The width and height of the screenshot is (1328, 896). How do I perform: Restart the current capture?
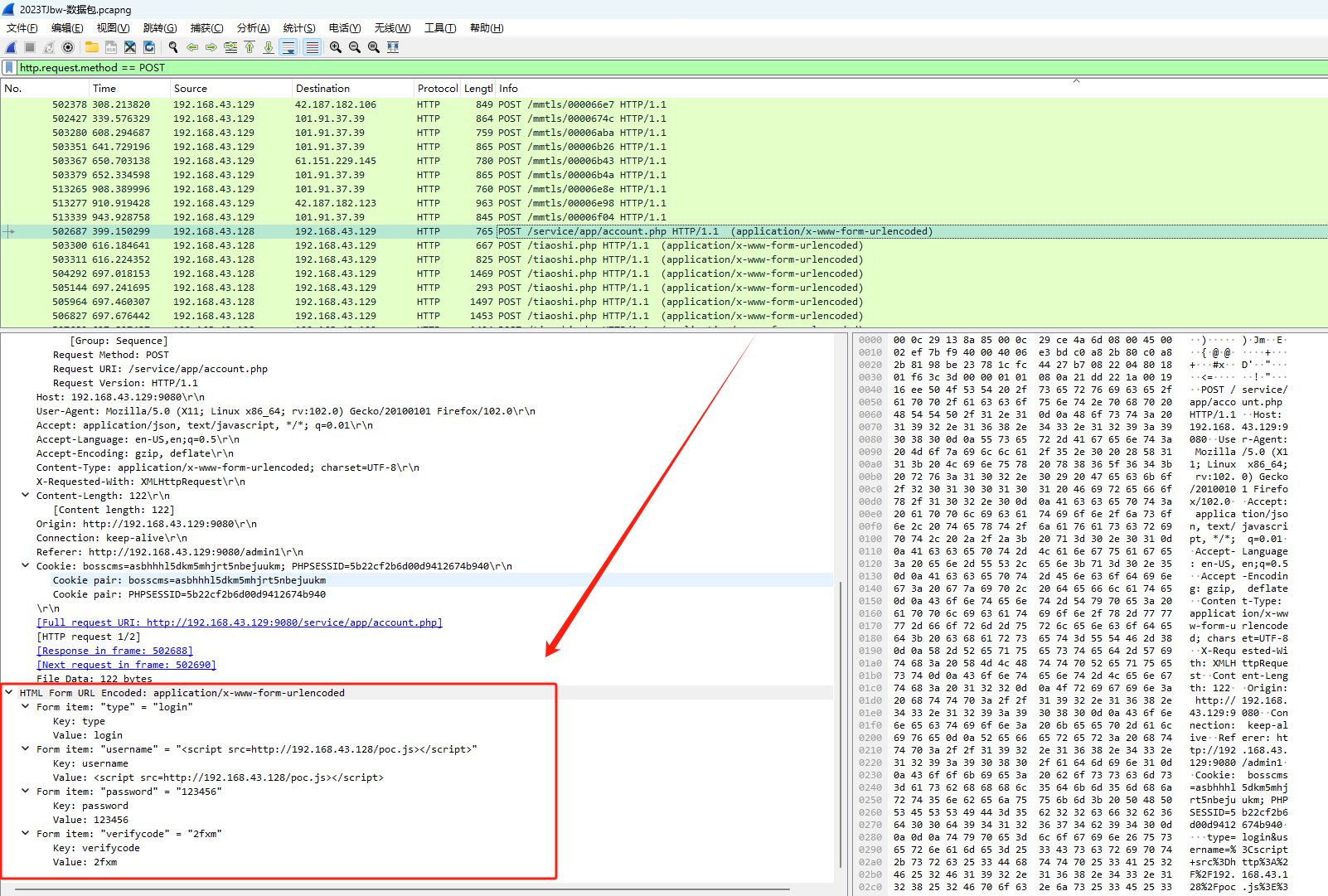[x=49, y=47]
